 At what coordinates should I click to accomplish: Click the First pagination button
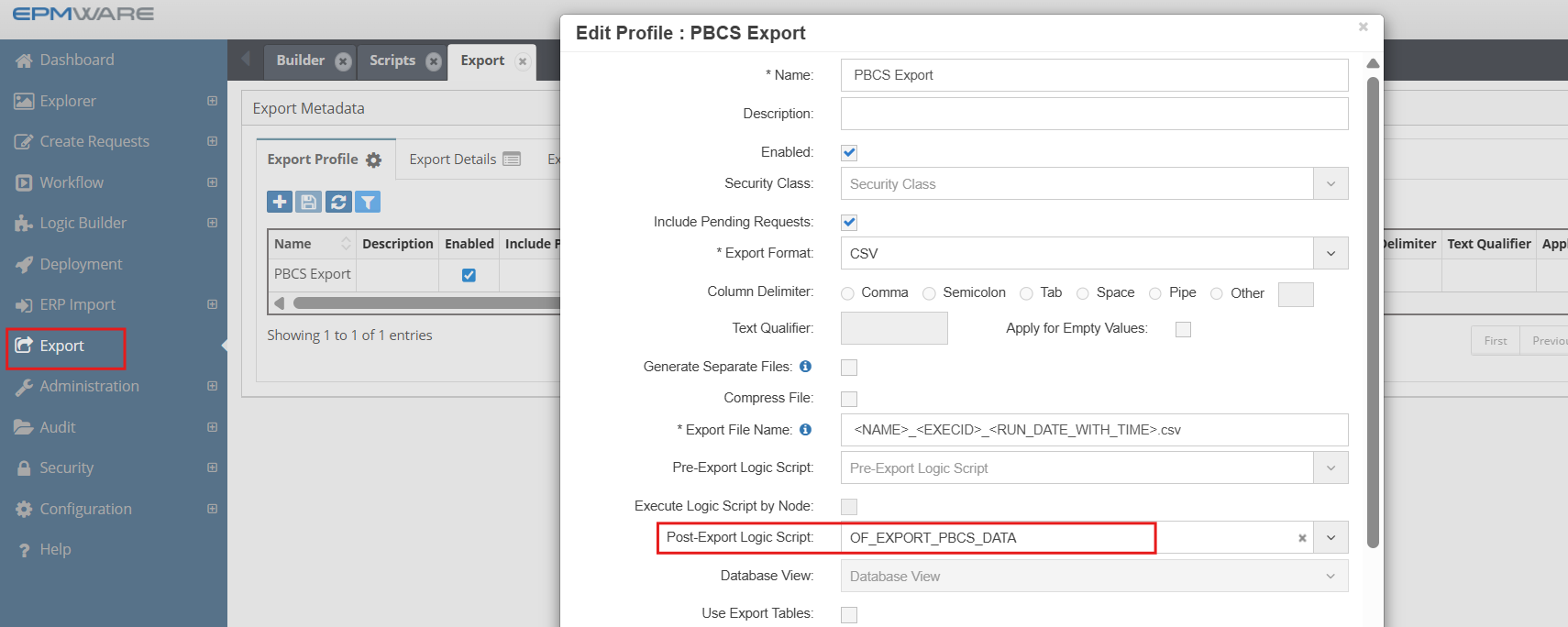pyautogui.click(x=1496, y=341)
